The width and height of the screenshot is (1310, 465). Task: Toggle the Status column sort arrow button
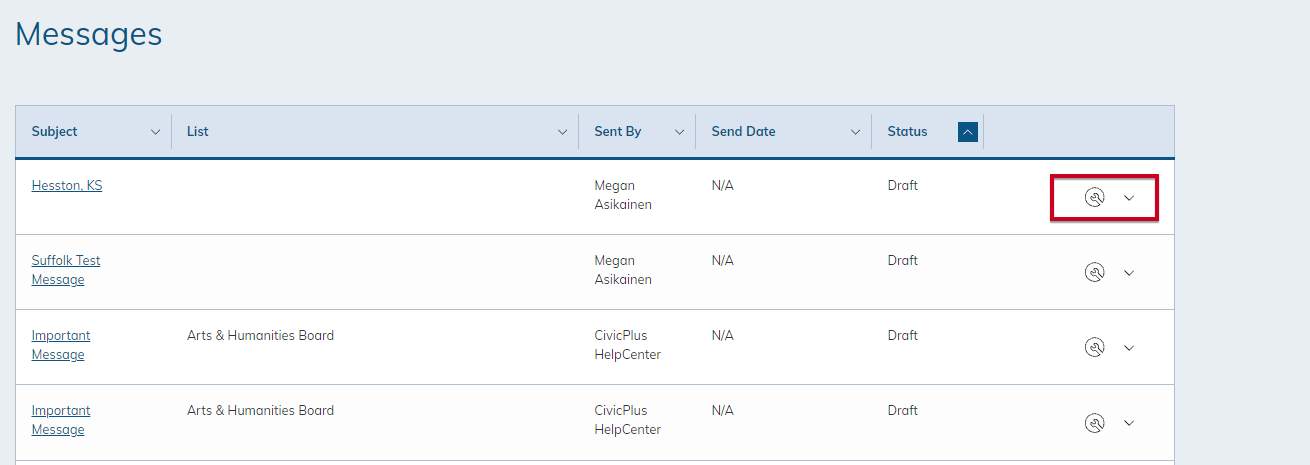pos(967,132)
